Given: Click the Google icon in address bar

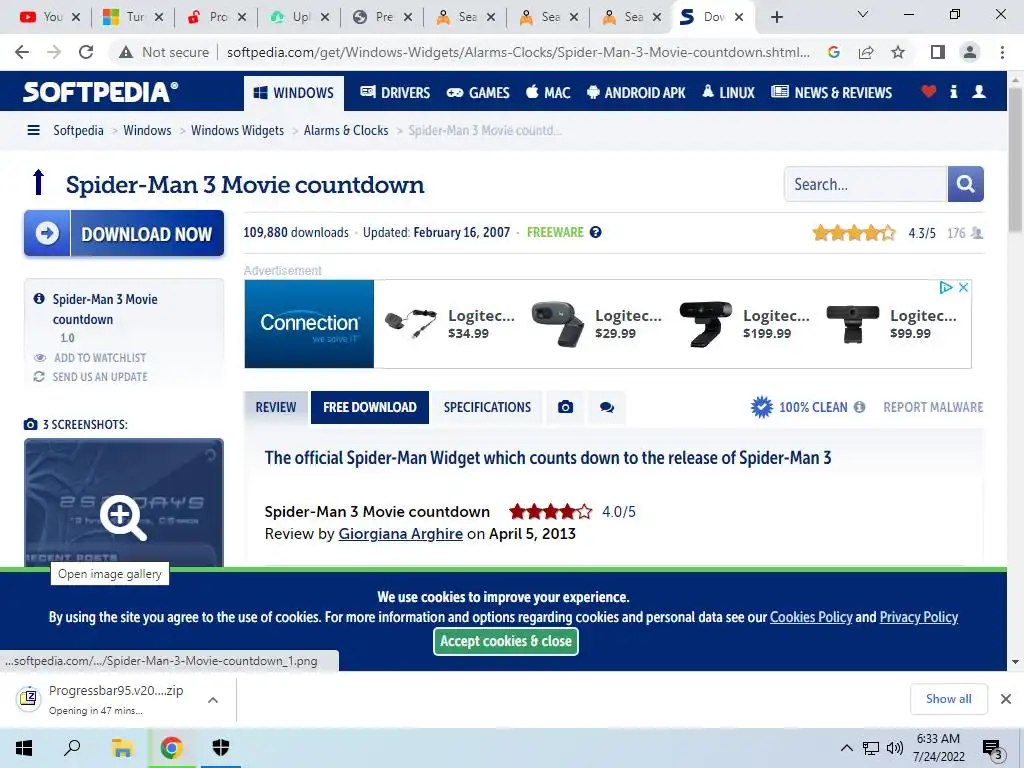Looking at the screenshot, I should click(834, 52).
